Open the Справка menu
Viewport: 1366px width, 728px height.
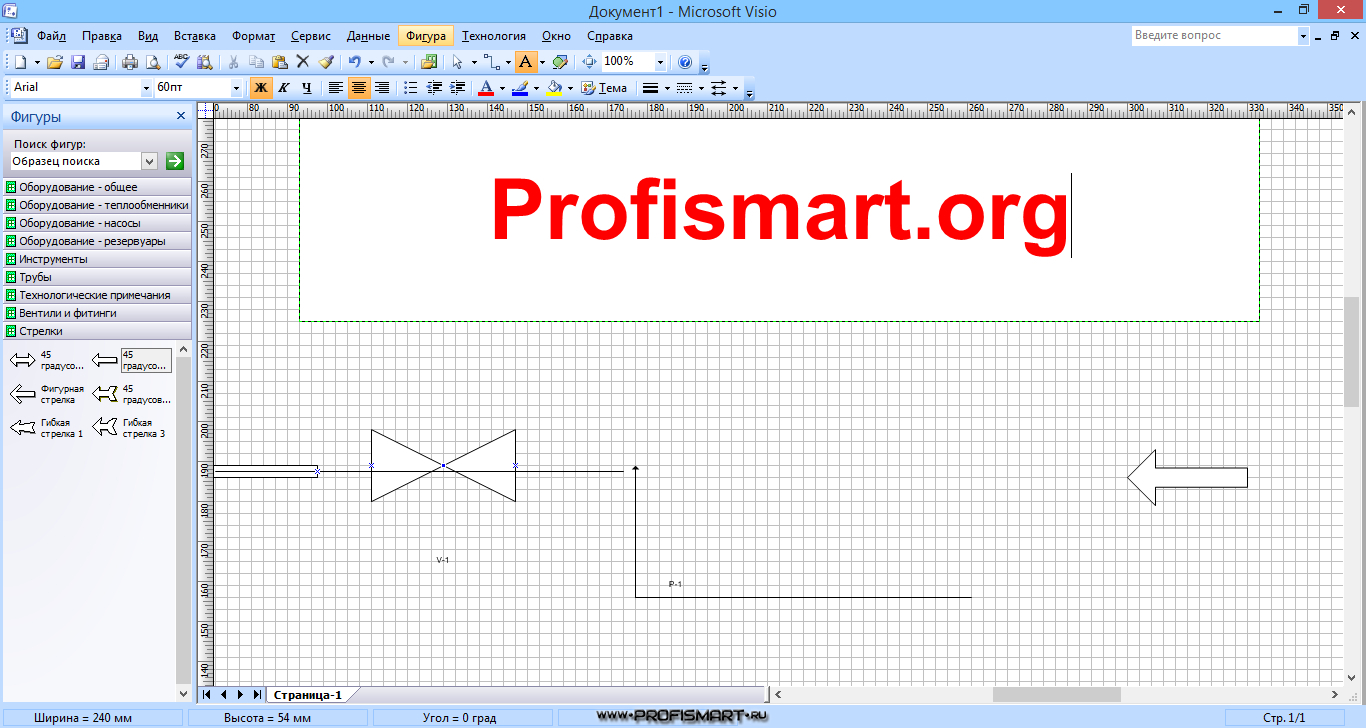[x=610, y=36]
